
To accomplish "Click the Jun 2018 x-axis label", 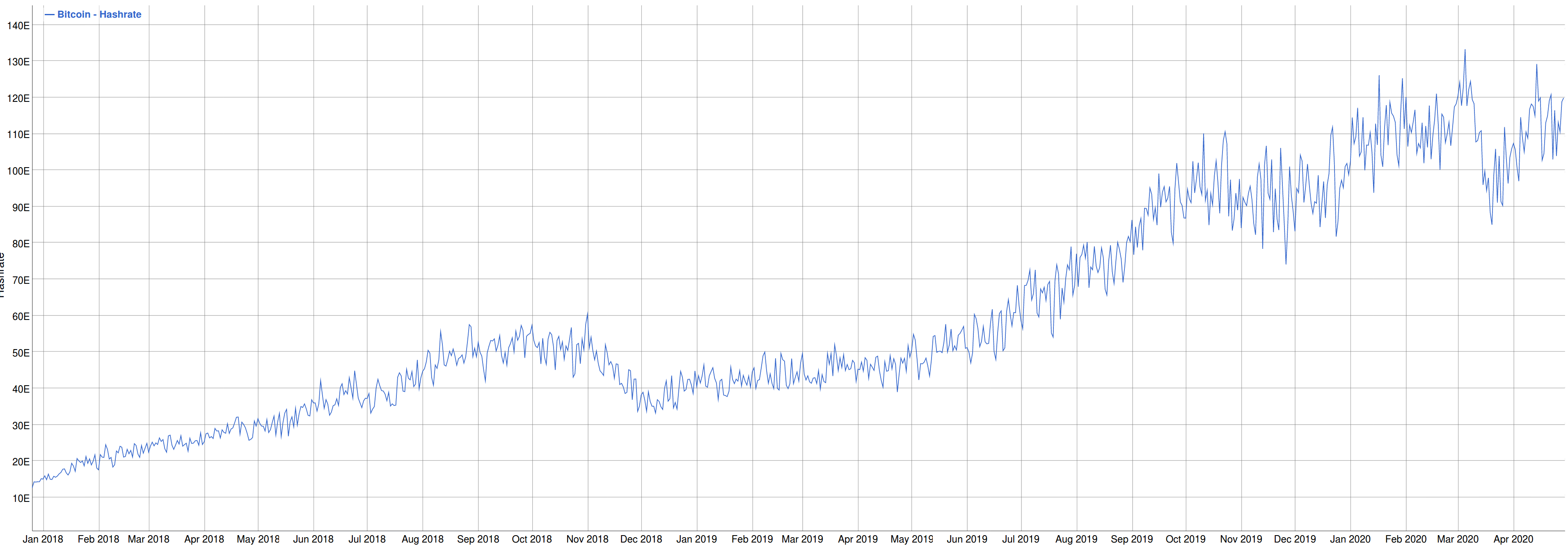I will pyautogui.click(x=313, y=539).
